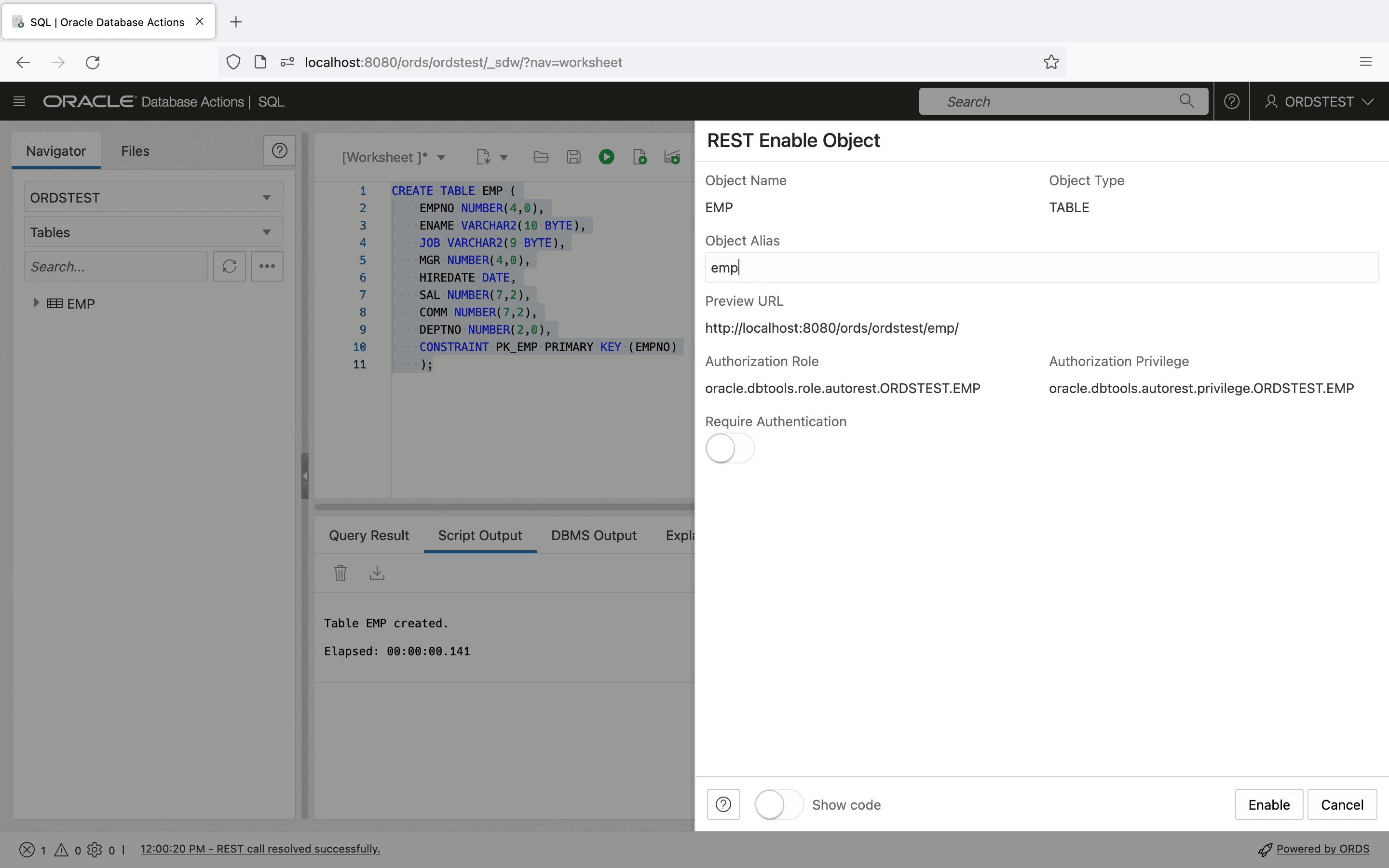Click the Enable button

point(1268,804)
